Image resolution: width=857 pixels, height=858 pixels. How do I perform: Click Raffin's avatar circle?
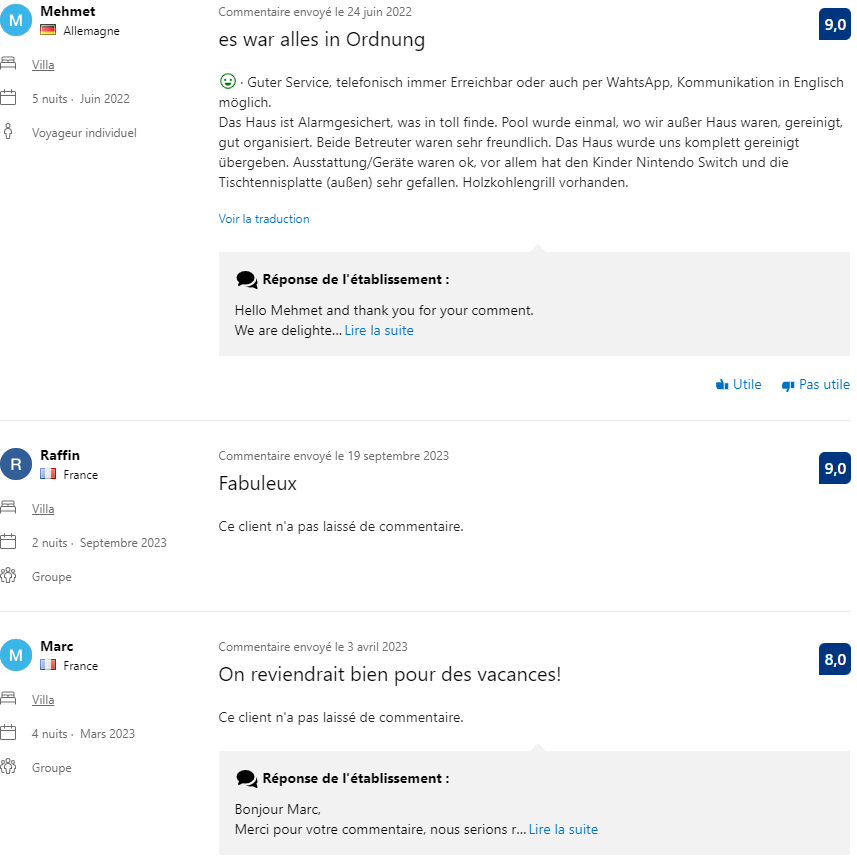(x=16, y=464)
